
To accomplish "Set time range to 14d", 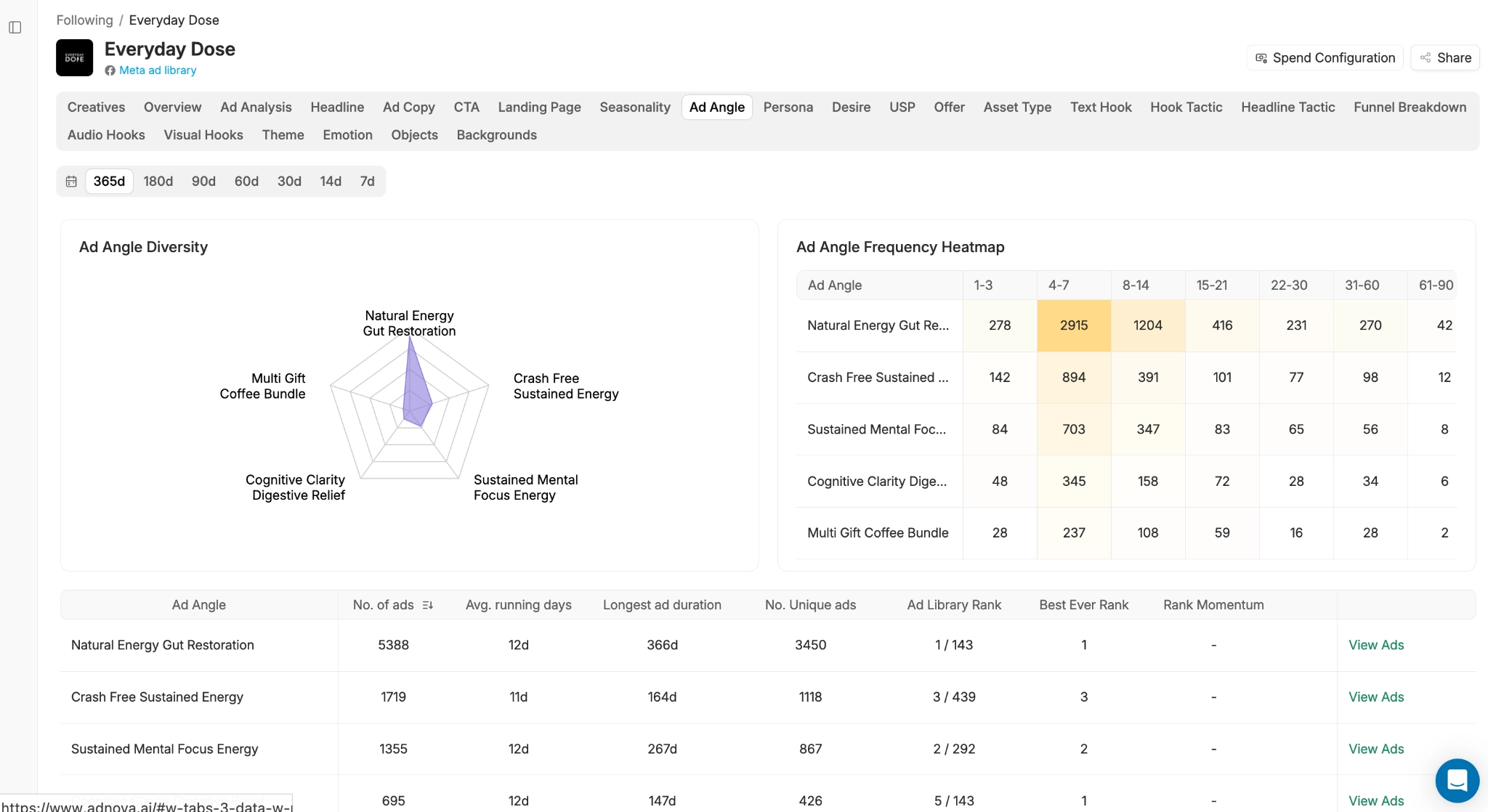I will 331,182.
